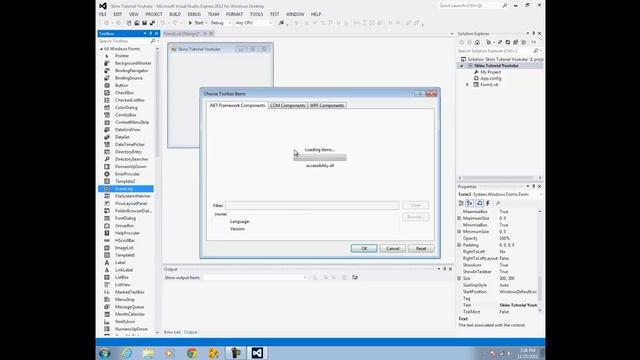This screenshot has width=640, height=360.
Task: Select App.config in Solution Explorer
Action: (x=491, y=78)
